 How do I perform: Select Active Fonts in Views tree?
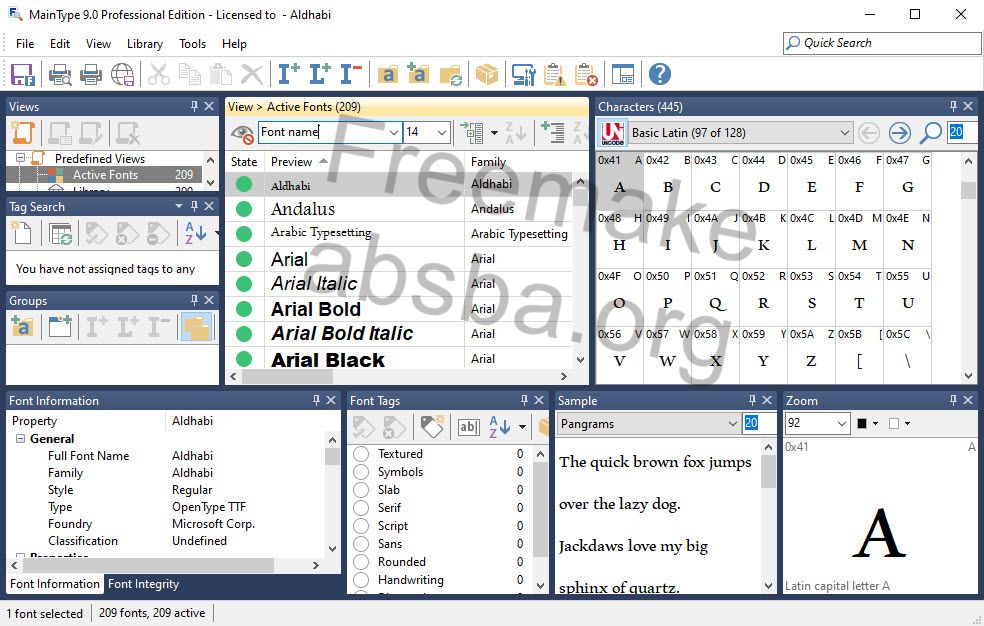coord(105,175)
